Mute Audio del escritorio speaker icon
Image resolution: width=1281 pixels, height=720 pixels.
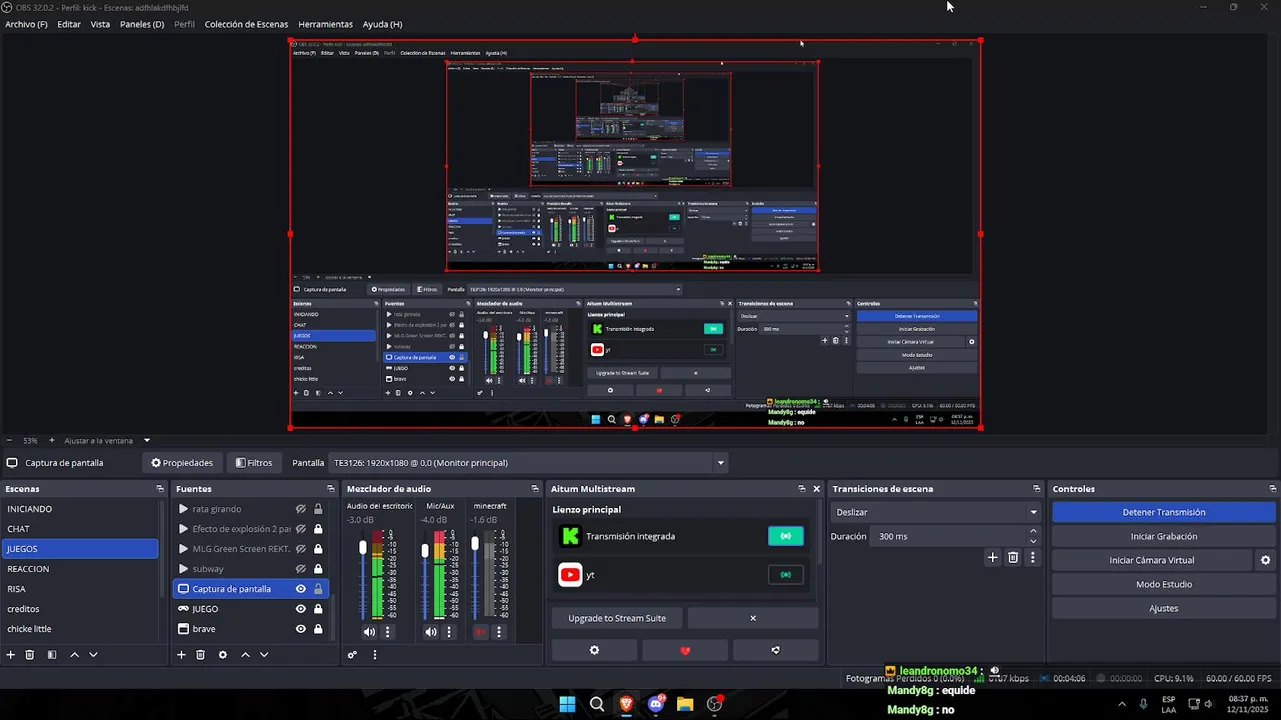click(369, 632)
